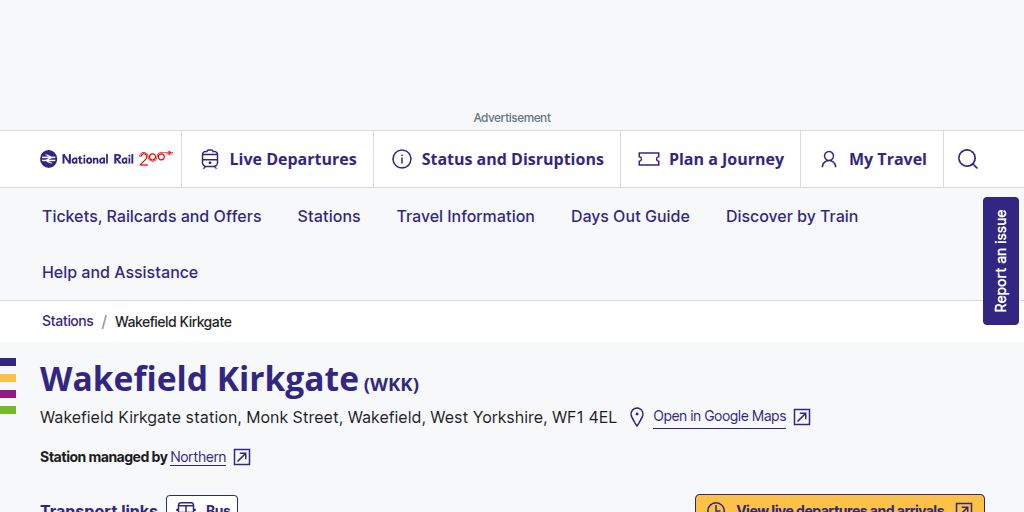Click the ticket icon beside Plan a Journey

coord(649,159)
